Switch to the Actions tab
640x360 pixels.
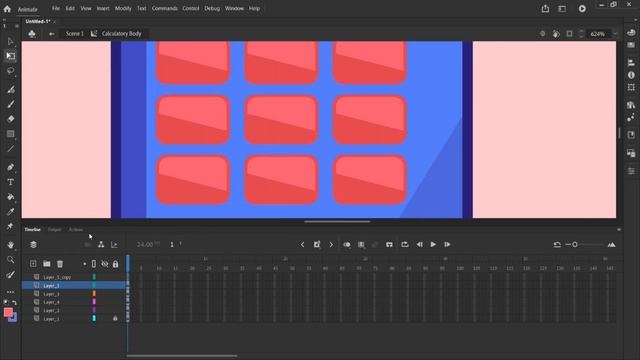[76, 230]
